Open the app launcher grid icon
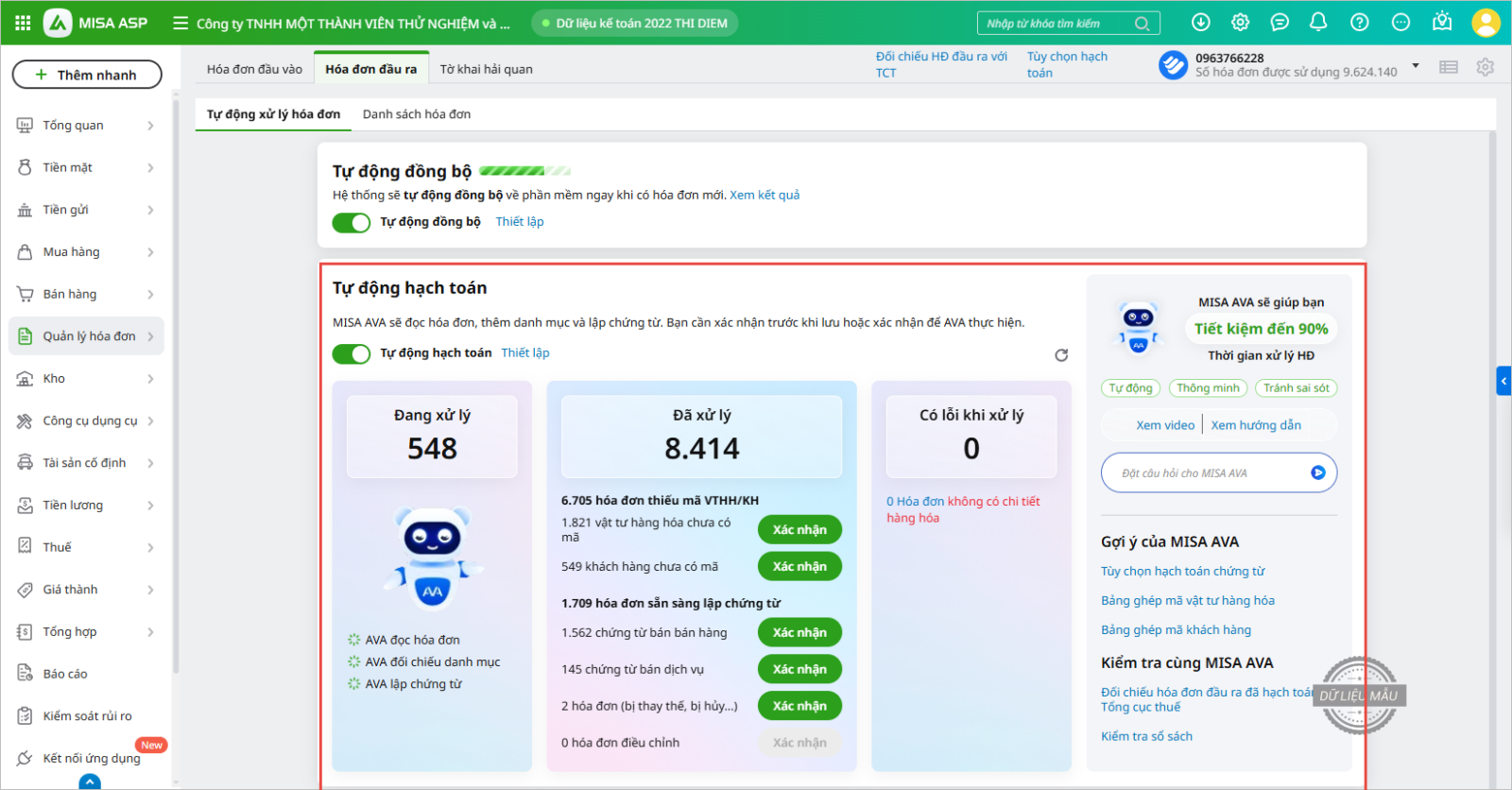Image resolution: width=1512 pixels, height=790 pixels. 23,23
